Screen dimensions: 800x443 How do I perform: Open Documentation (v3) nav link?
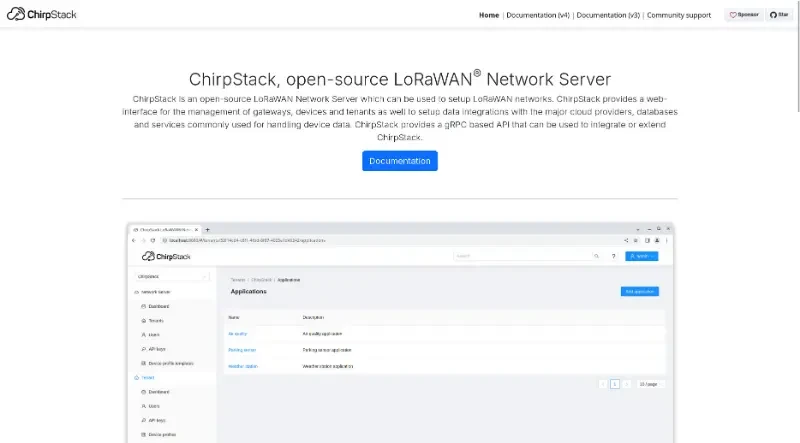608,15
